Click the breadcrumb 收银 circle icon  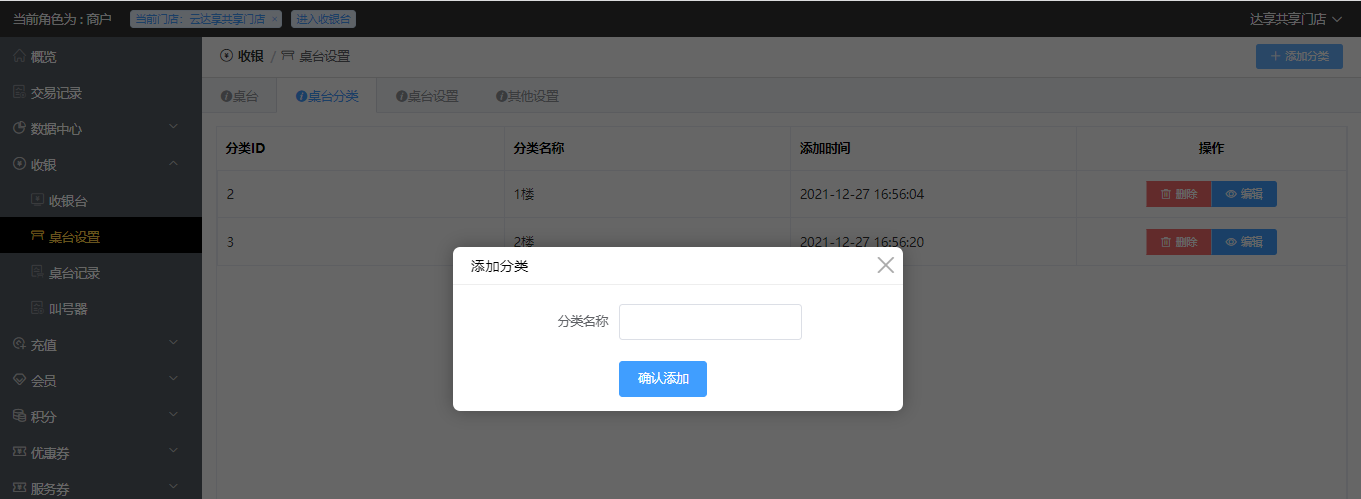coord(226,56)
